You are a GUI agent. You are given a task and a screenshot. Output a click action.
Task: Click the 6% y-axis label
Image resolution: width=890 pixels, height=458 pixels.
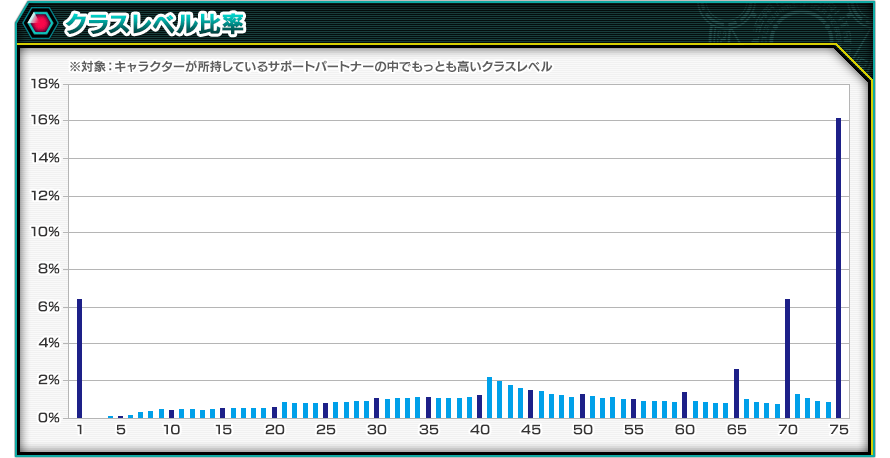pyautogui.click(x=48, y=306)
